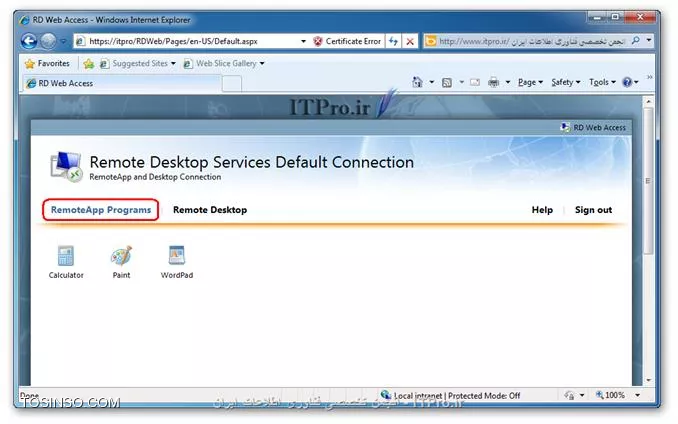Click the Read Mail icon
The height and width of the screenshot is (424, 678).
(475, 82)
